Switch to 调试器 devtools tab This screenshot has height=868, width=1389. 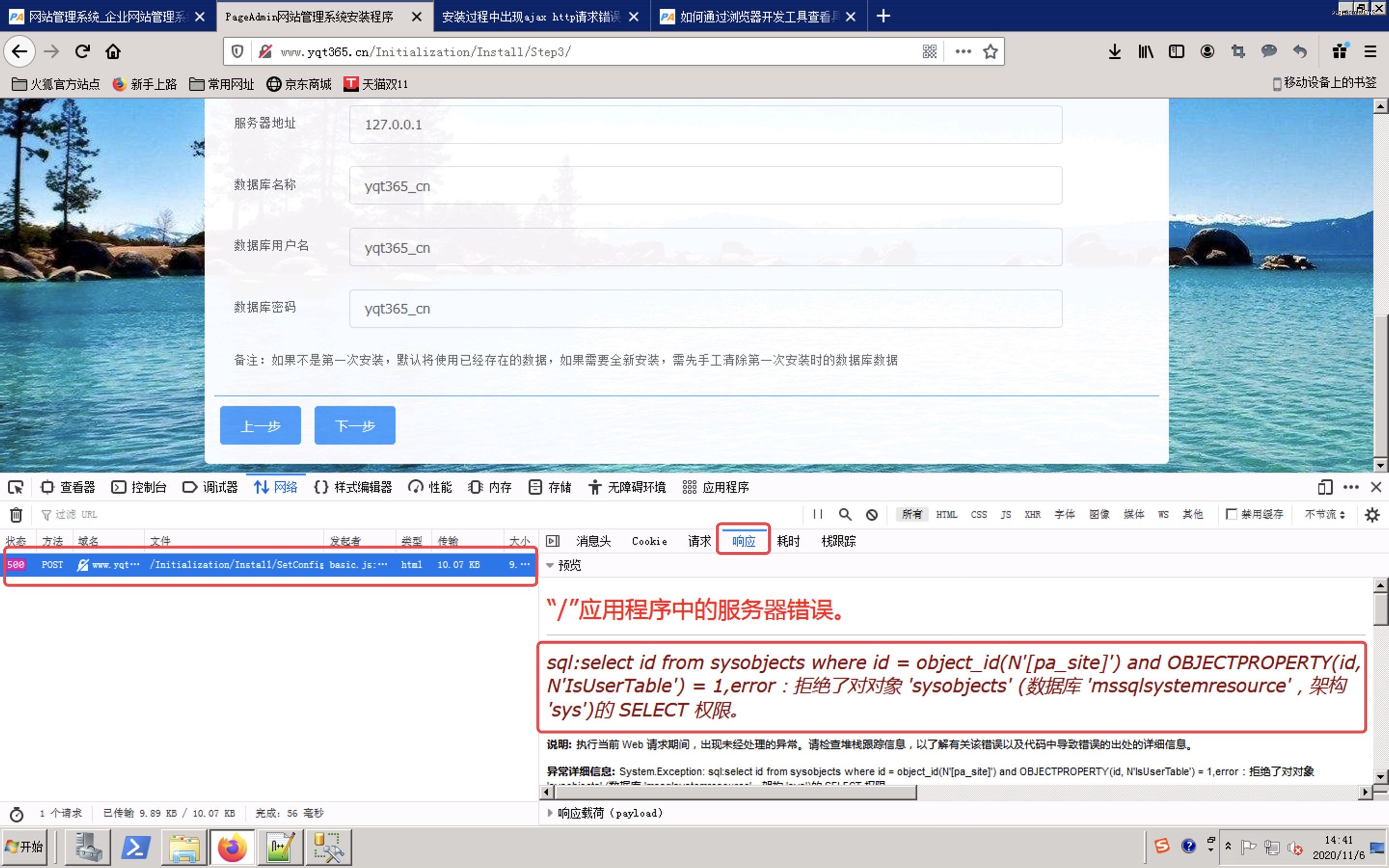[210, 488]
